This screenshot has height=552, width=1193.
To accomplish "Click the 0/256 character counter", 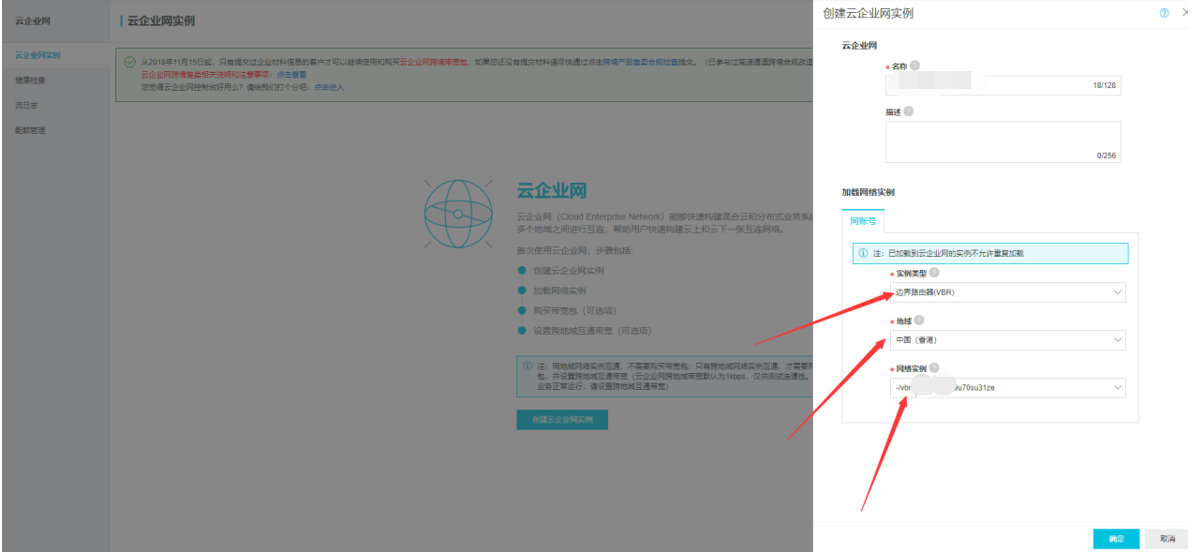I will click(1106, 154).
